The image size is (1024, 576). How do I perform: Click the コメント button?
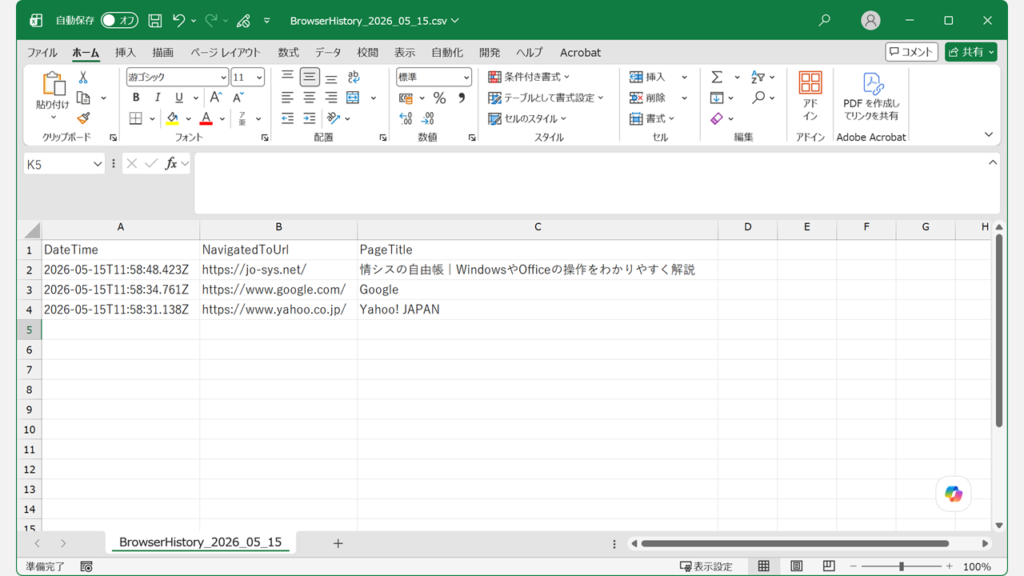pos(911,52)
